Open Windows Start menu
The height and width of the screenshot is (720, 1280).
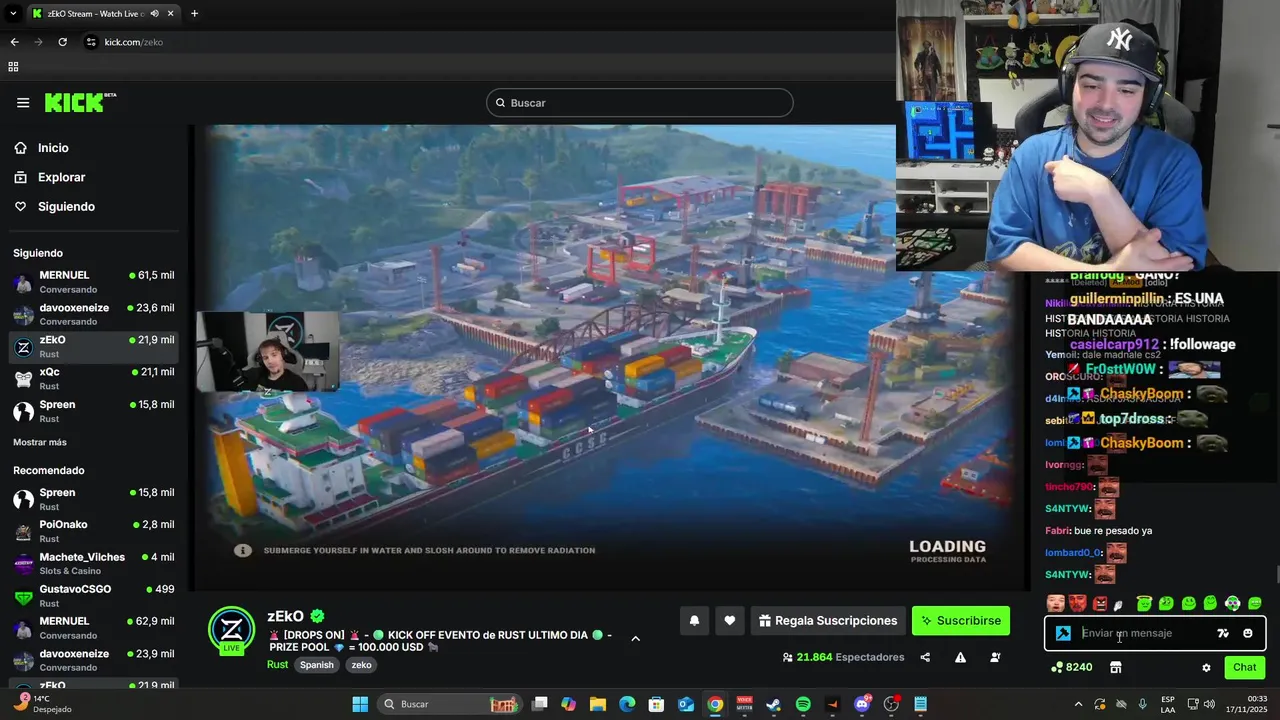(360, 704)
